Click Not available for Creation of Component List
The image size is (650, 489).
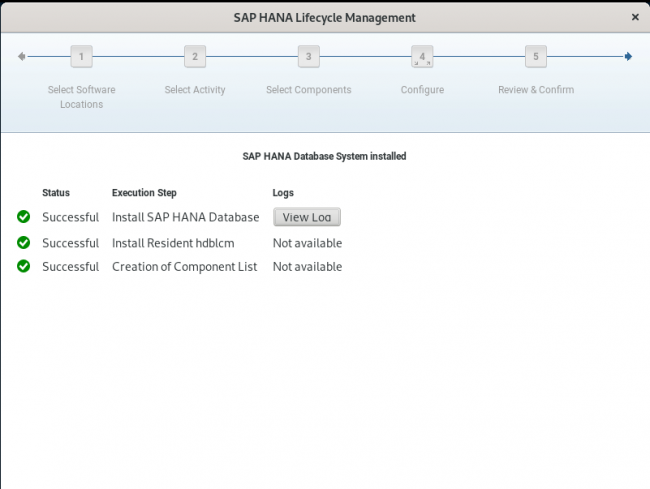click(307, 266)
